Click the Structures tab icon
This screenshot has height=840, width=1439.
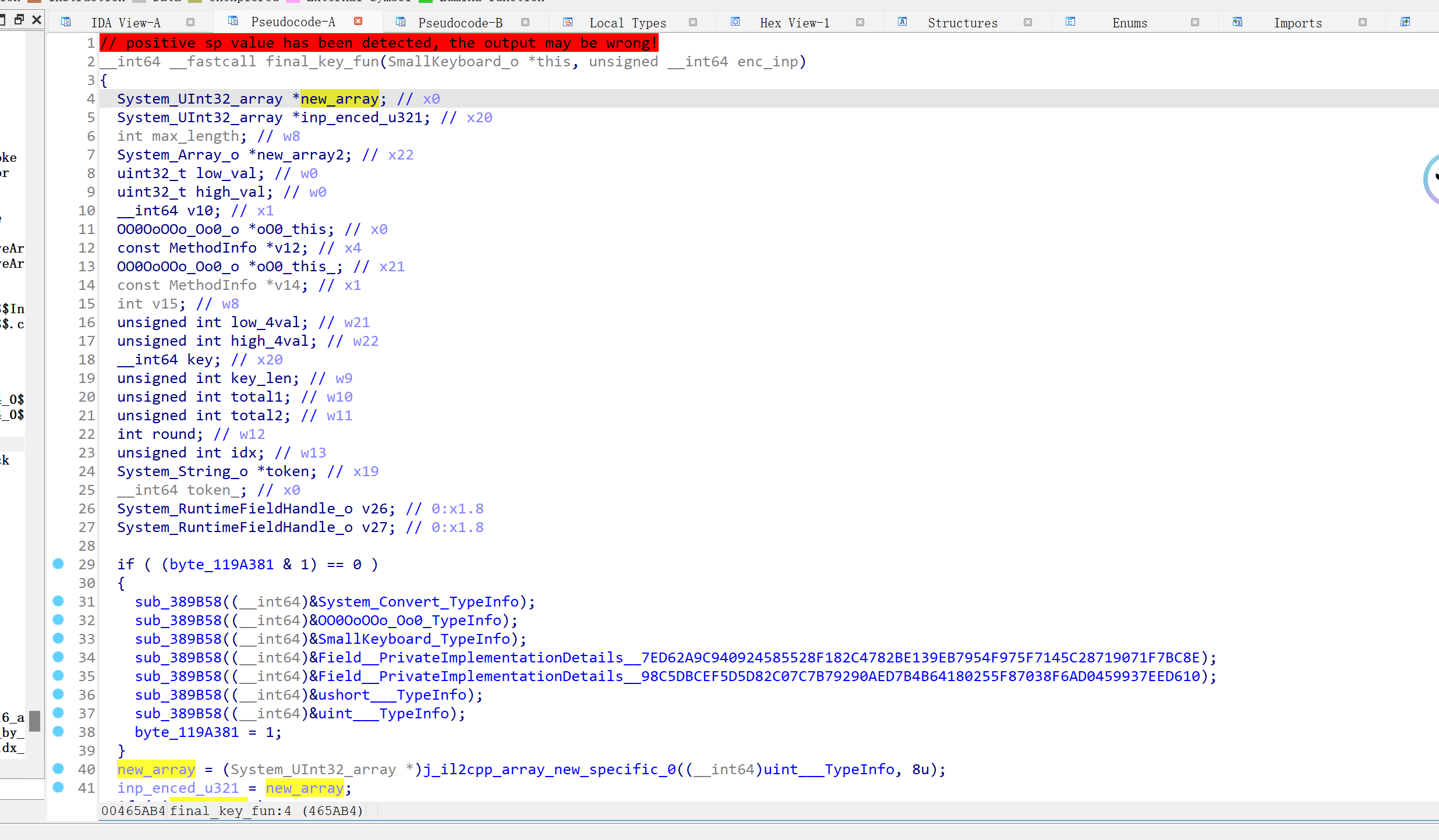point(903,22)
